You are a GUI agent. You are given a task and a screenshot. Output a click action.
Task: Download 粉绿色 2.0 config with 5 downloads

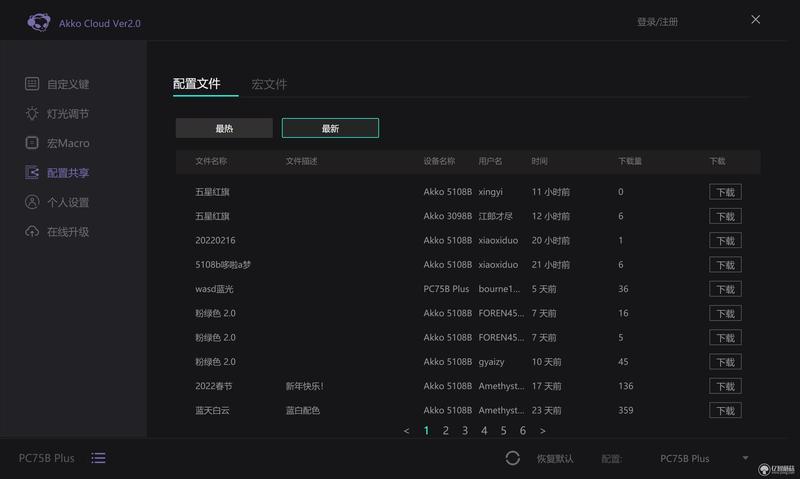pos(725,338)
